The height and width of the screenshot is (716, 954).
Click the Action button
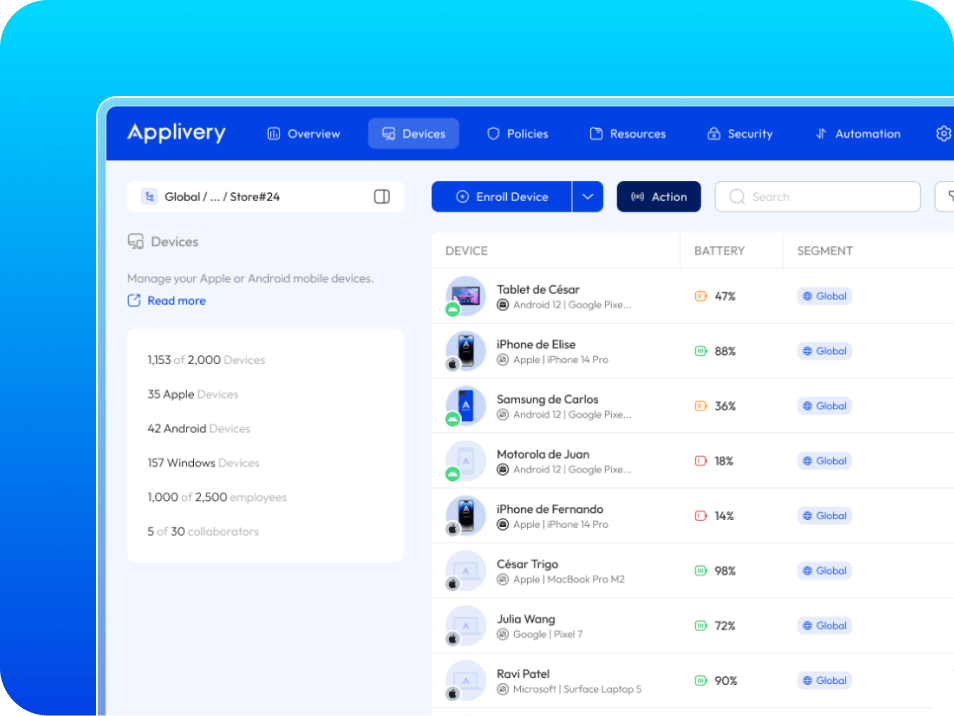pos(659,197)
